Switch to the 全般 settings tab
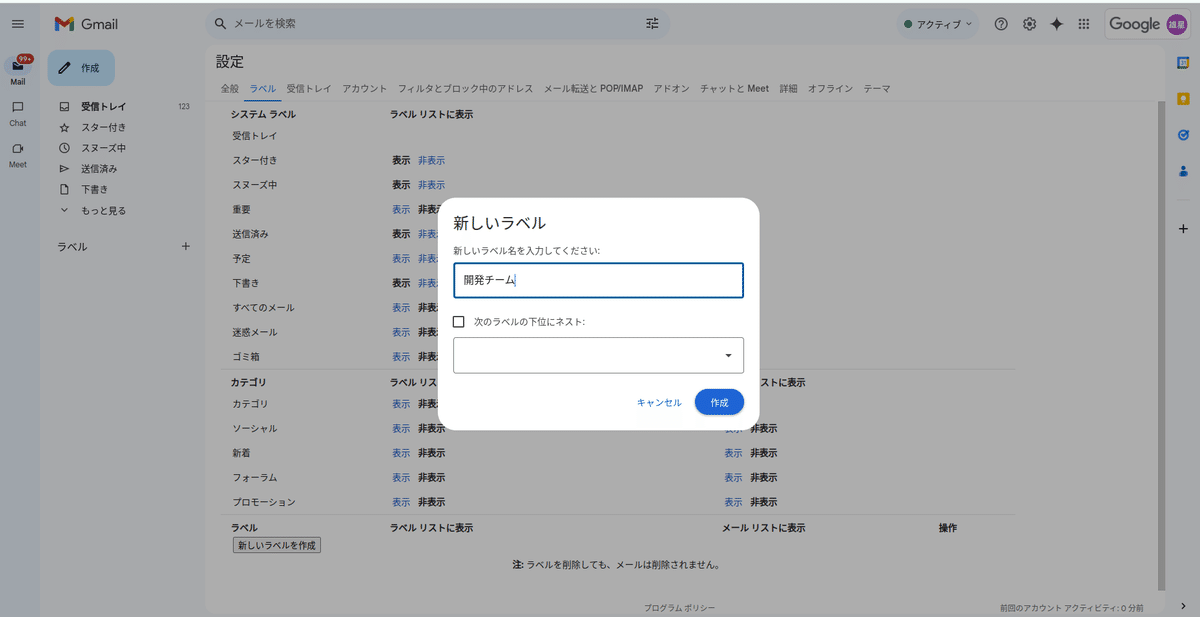 (x=231, y=88)
